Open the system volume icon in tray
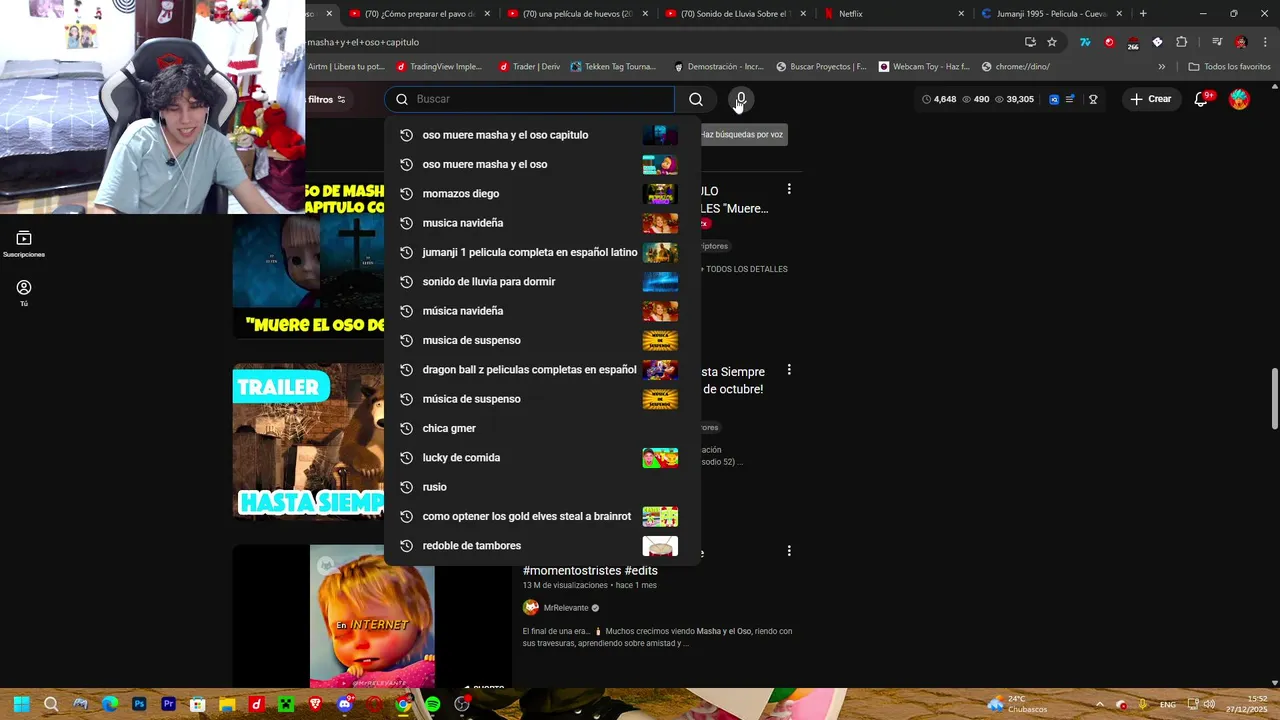Viewport: 1280px width, 720px height. 1209,704
